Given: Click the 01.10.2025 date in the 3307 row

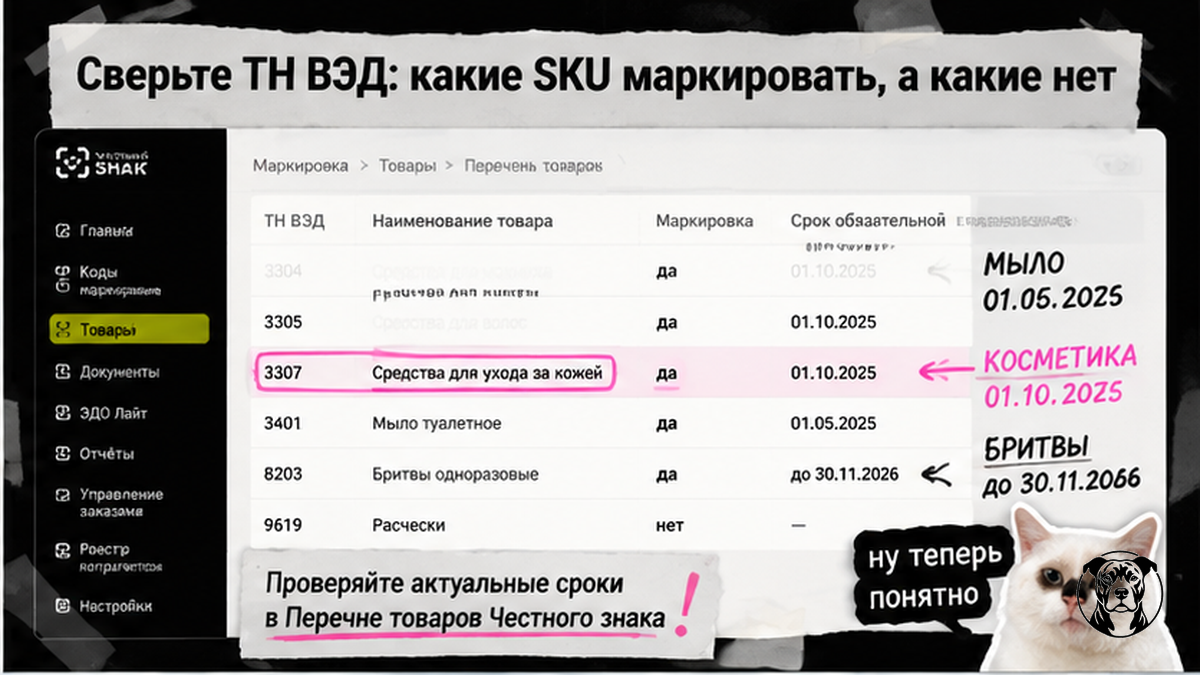Looking at the screenshot, I should pyautogui.click(x=833, y=373).
